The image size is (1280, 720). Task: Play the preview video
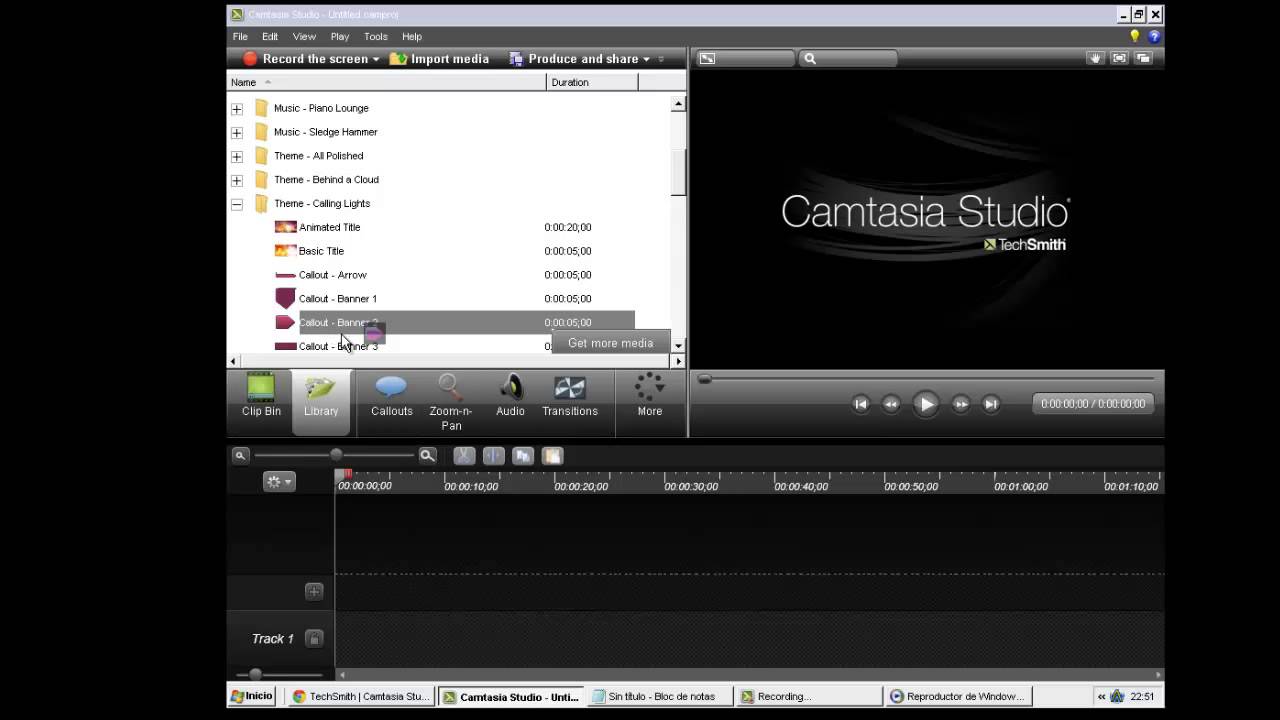[x=925, y=404]
